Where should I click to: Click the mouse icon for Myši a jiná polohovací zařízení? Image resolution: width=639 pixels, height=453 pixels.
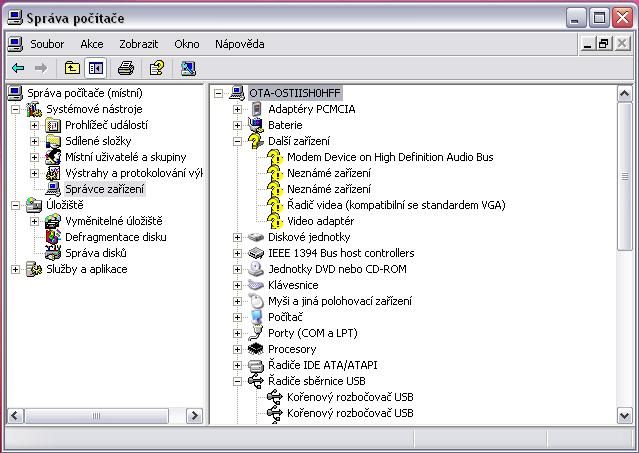click(256, 301)
